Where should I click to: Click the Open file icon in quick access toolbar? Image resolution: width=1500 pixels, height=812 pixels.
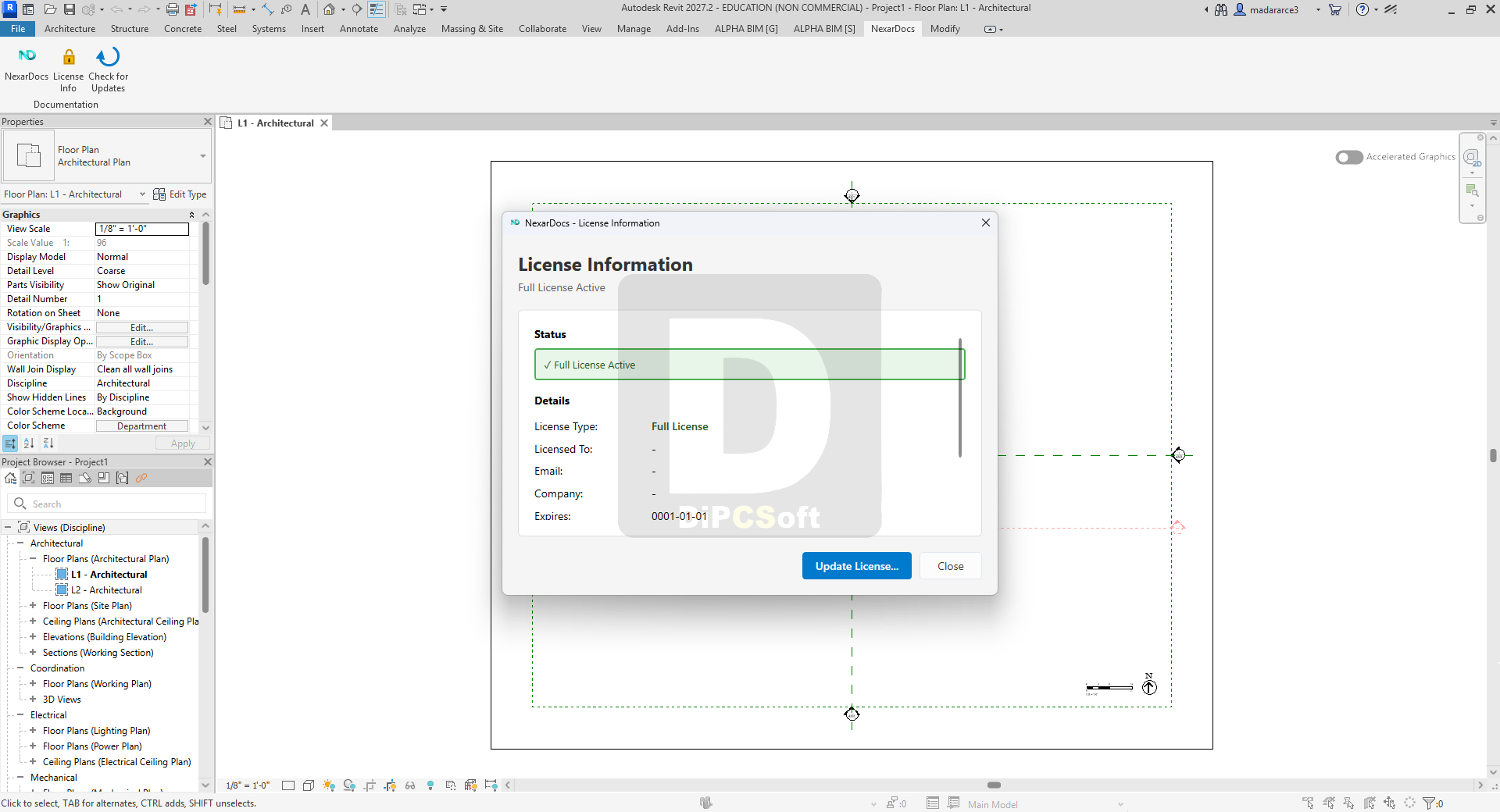click(50, 9)
